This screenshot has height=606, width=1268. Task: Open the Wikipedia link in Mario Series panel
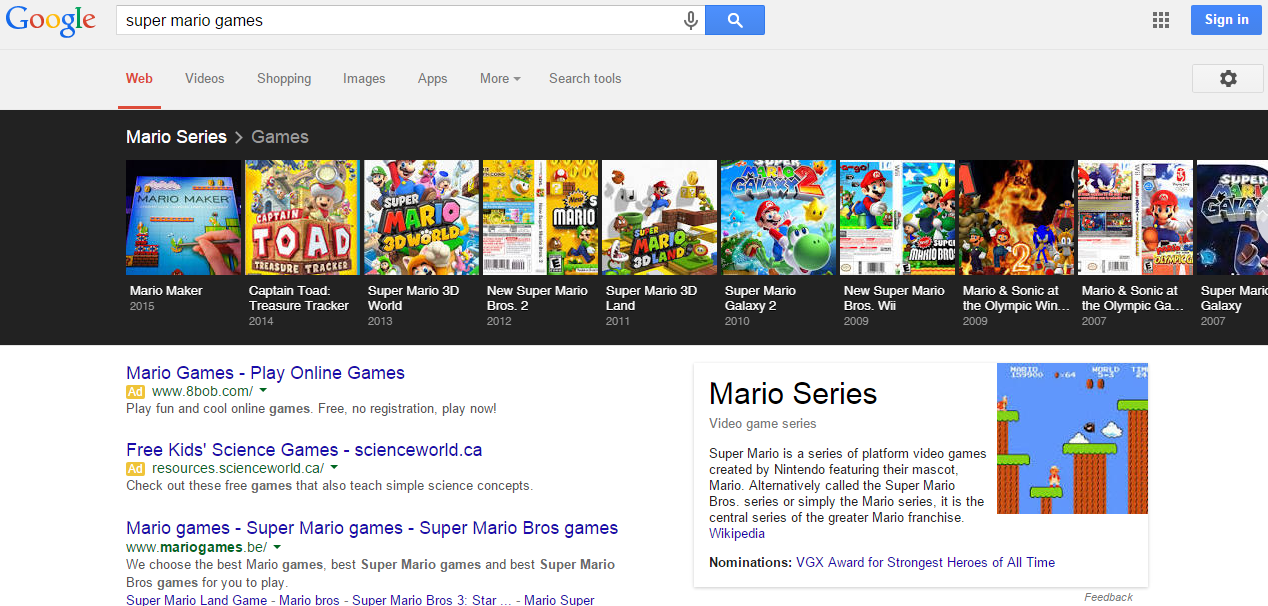tap(737, 533)
